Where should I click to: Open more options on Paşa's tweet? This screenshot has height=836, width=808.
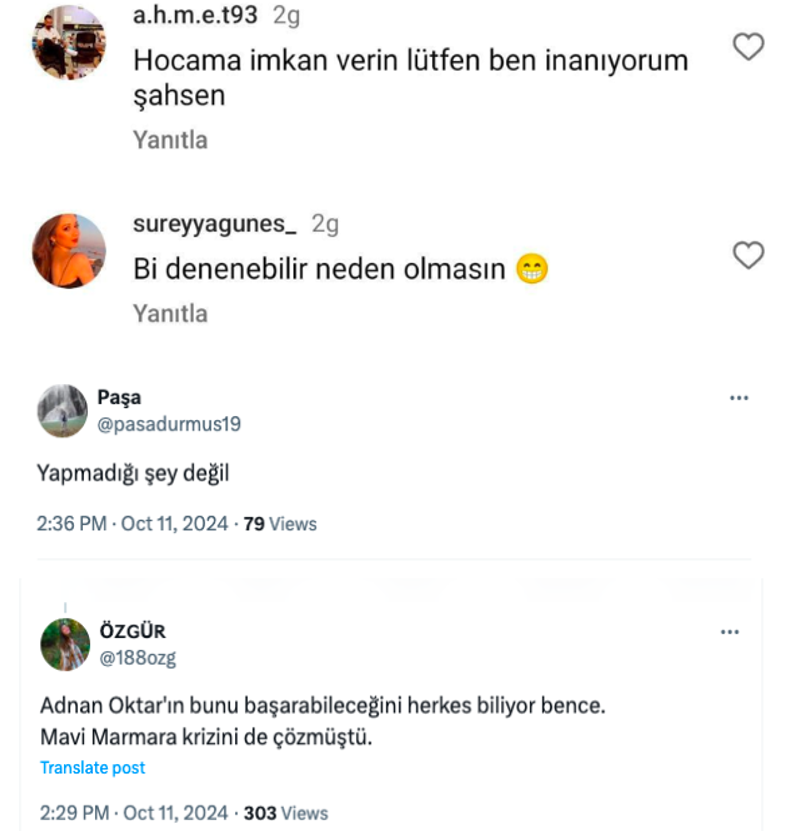click(739, 398)
